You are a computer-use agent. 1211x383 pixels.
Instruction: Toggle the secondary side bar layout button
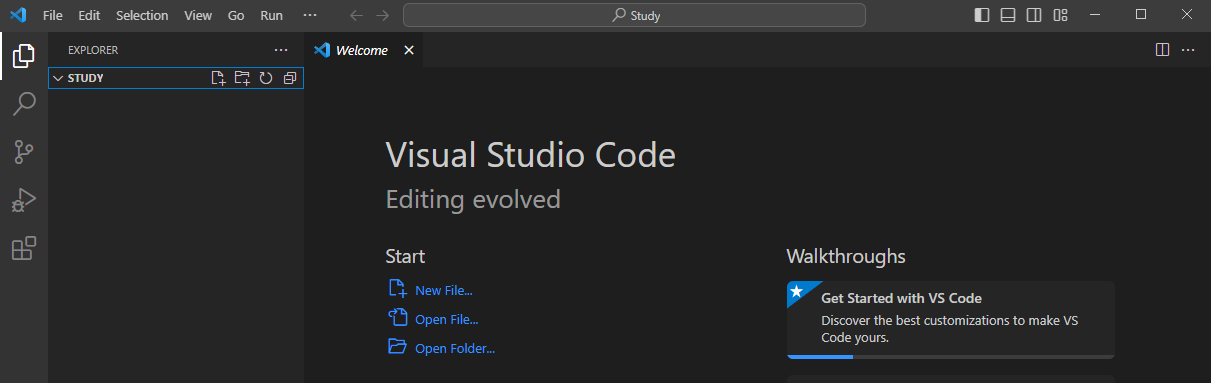tap(1034, 15)
